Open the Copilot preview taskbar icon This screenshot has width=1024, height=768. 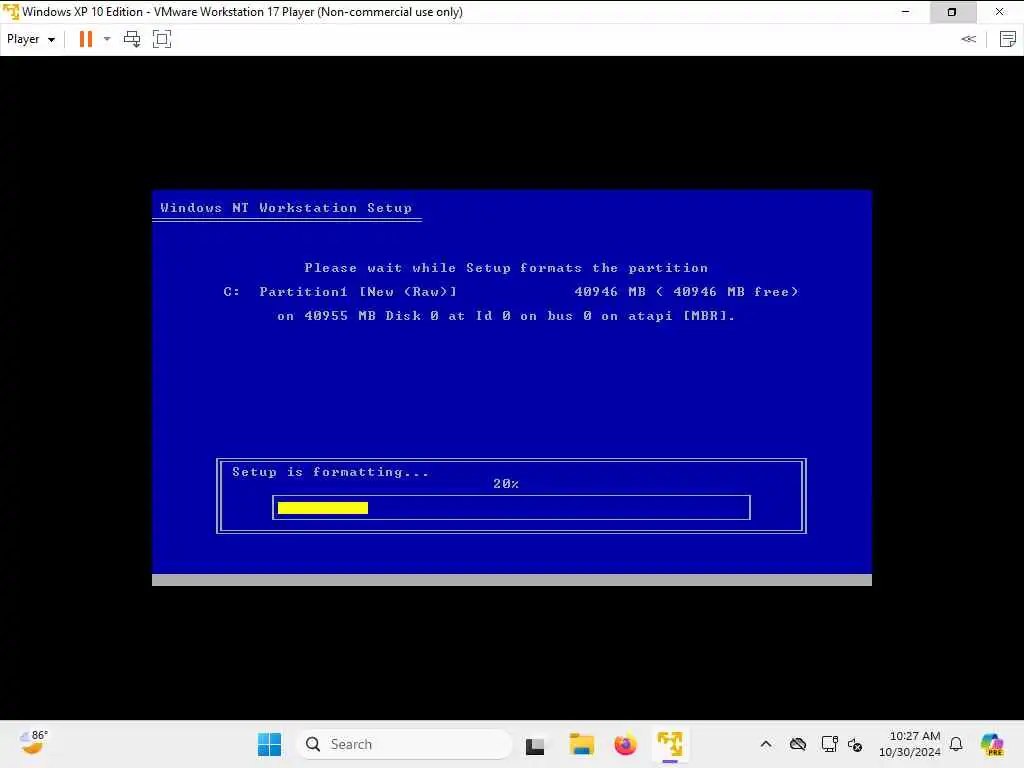click(992, 744)
